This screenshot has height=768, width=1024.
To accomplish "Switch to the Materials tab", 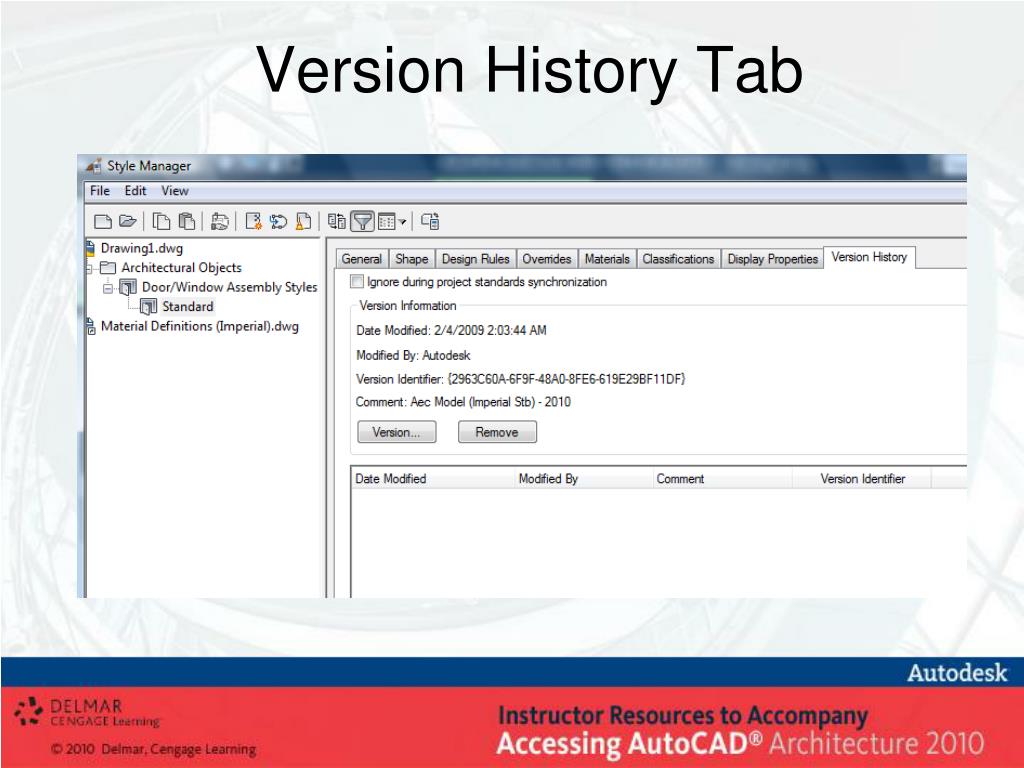I will click(607, 259).
